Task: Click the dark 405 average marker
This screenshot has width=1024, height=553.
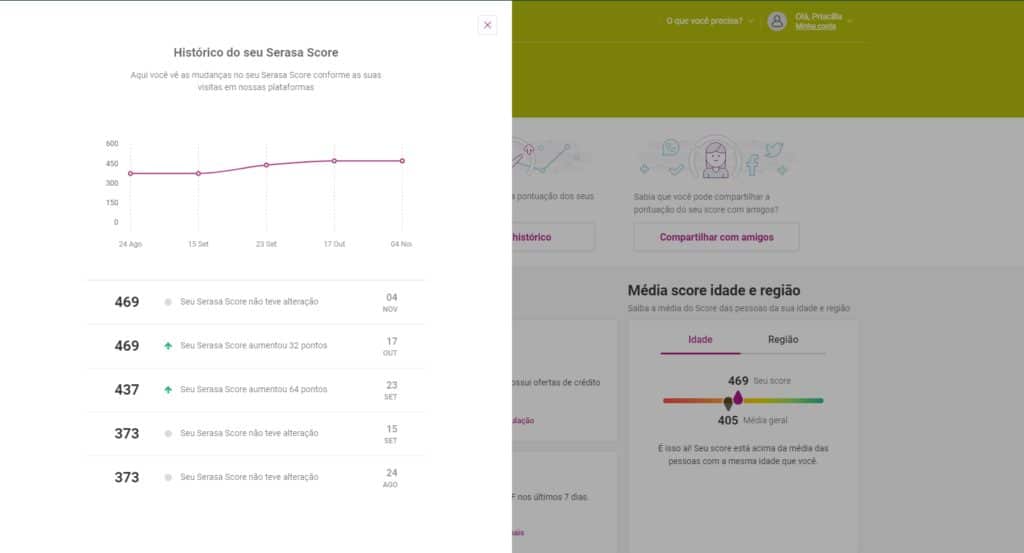Action: pyautogui.click(x=728, y=404)
